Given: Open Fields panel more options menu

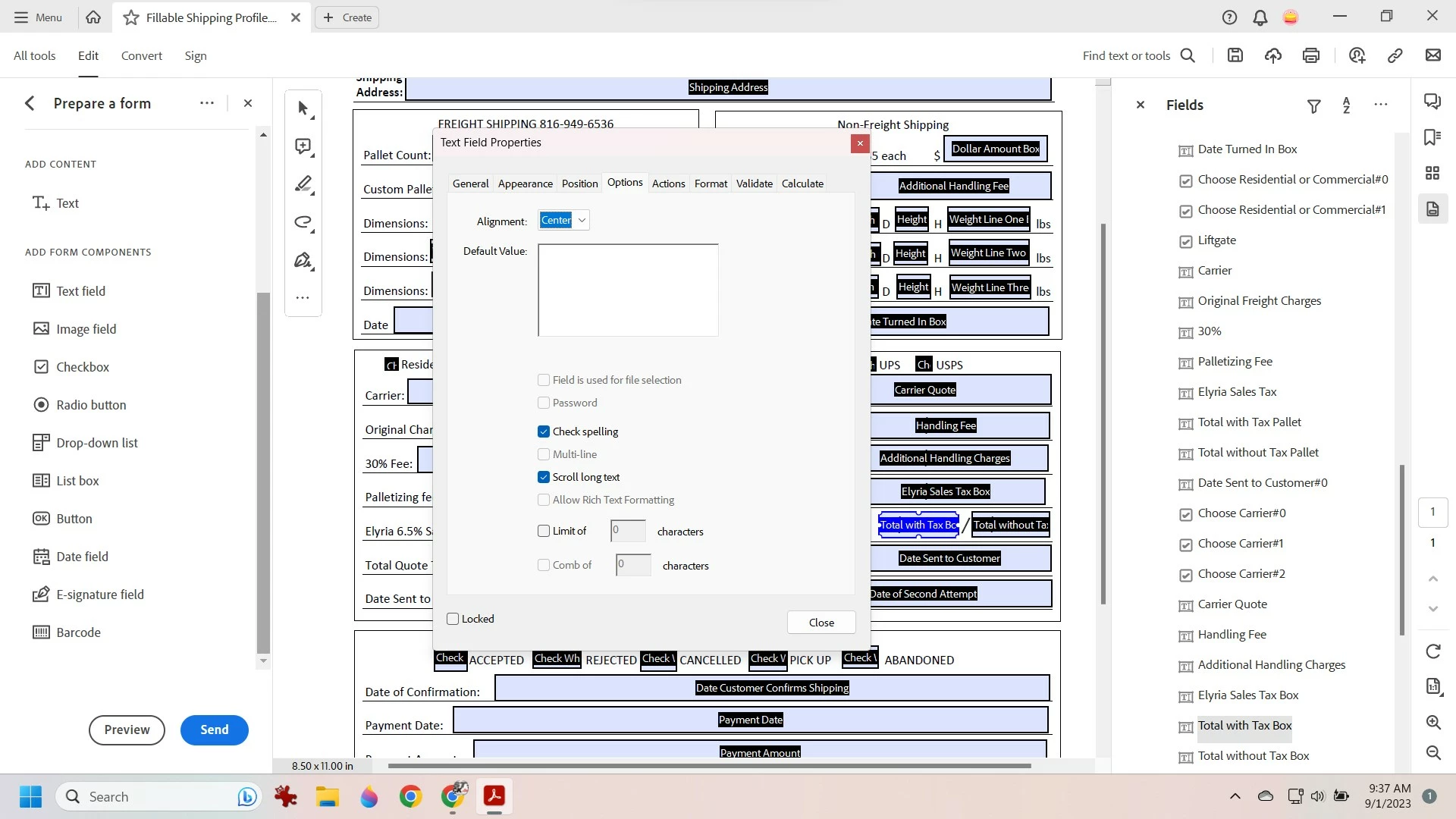Looking at the screenshot, I should click(x=1381, y=105).
